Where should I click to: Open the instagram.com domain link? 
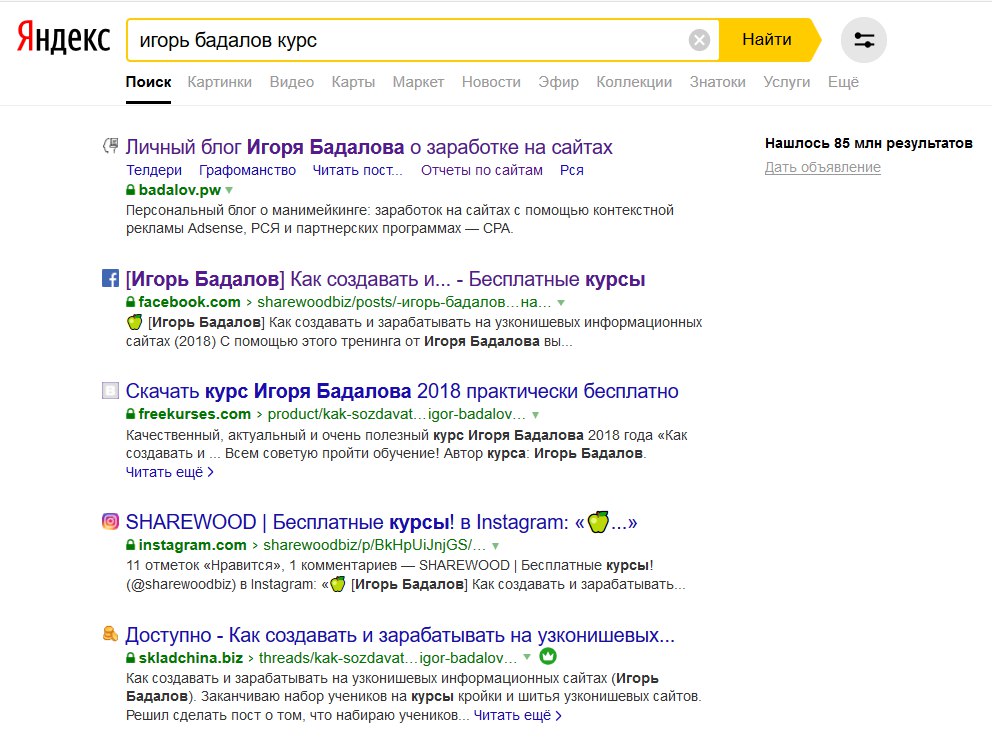pyautogui.click(x=192, y=545)
